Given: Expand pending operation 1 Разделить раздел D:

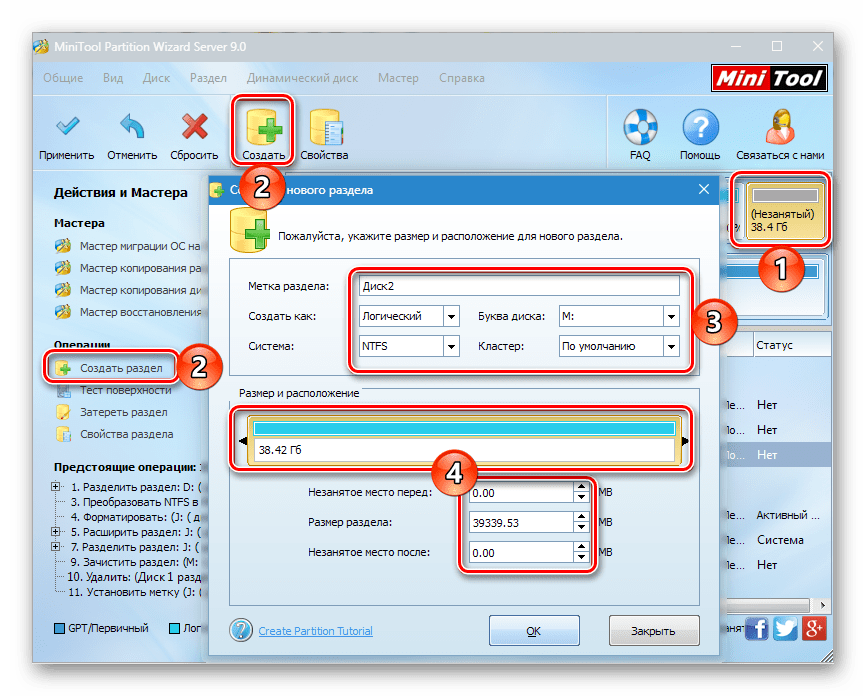Looking at the screenshot, I should [55, 487].
